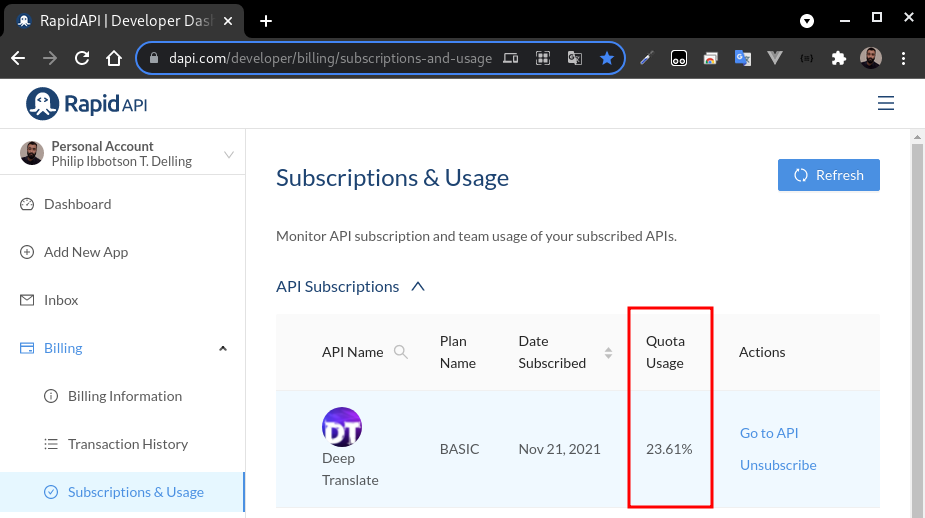Go to browser home page icon
Viewport: 925px width, 518px height.
coord(114,58)
